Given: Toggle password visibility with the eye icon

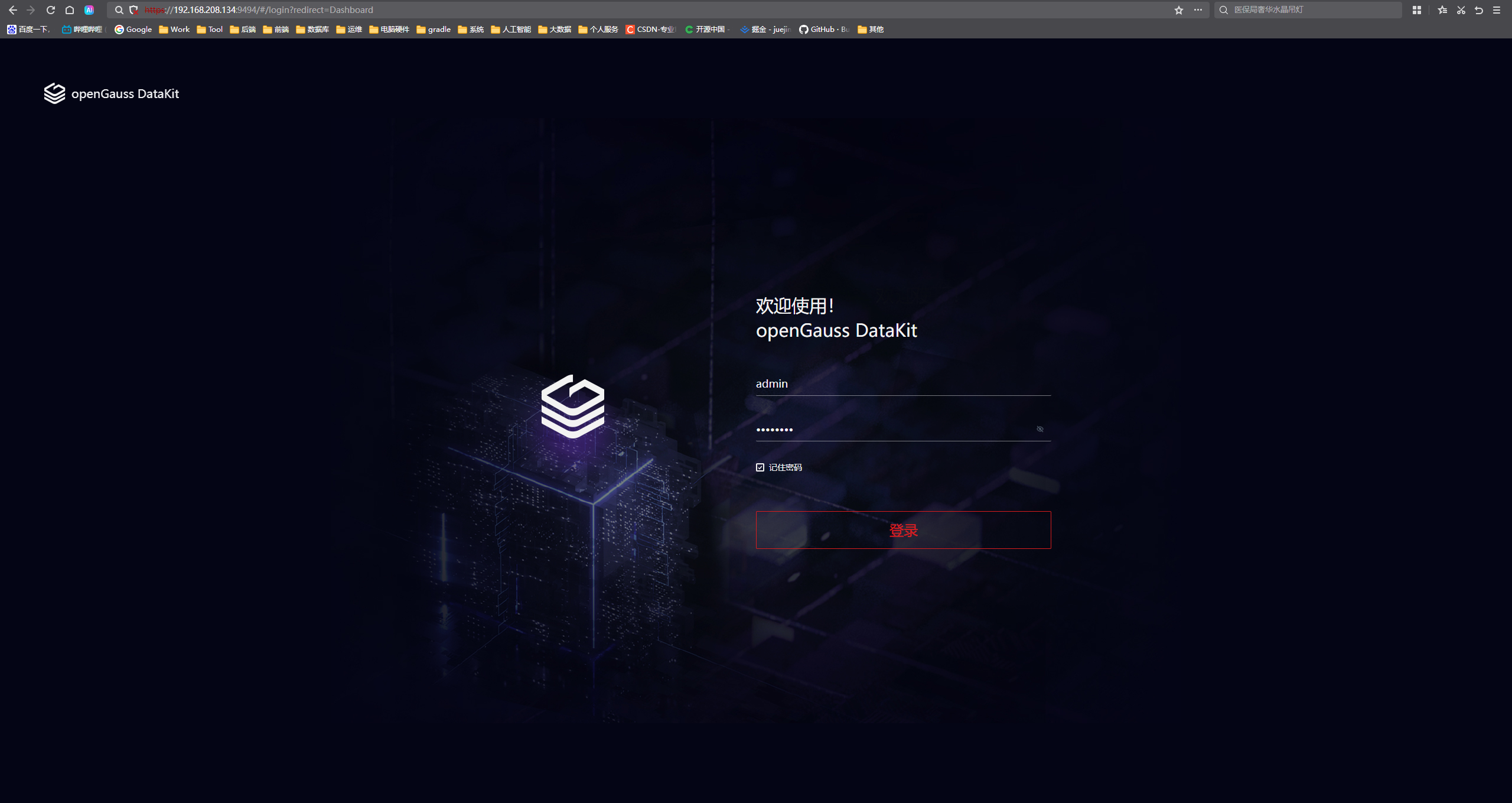Looking at the screenshot, I should coord(1039,429).
